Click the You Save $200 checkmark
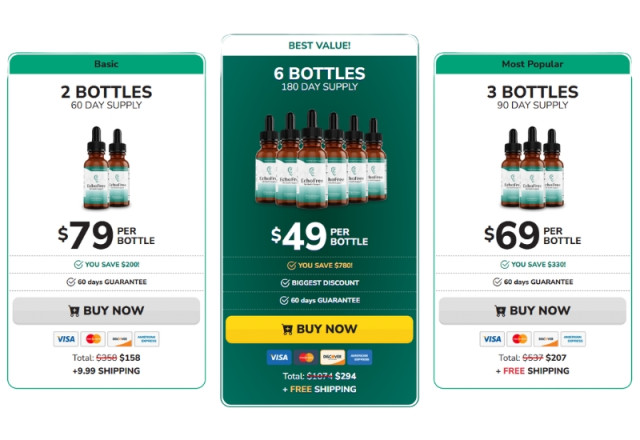640x440 pixels. pyautogui.click(x=78, y=264)
